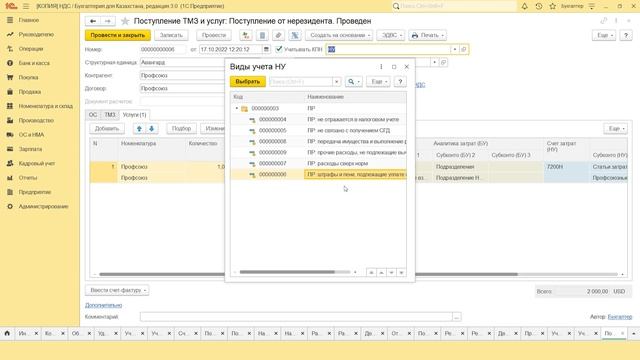Click Провести и закрыть button

pyautogui.click(x=118, y=36)
